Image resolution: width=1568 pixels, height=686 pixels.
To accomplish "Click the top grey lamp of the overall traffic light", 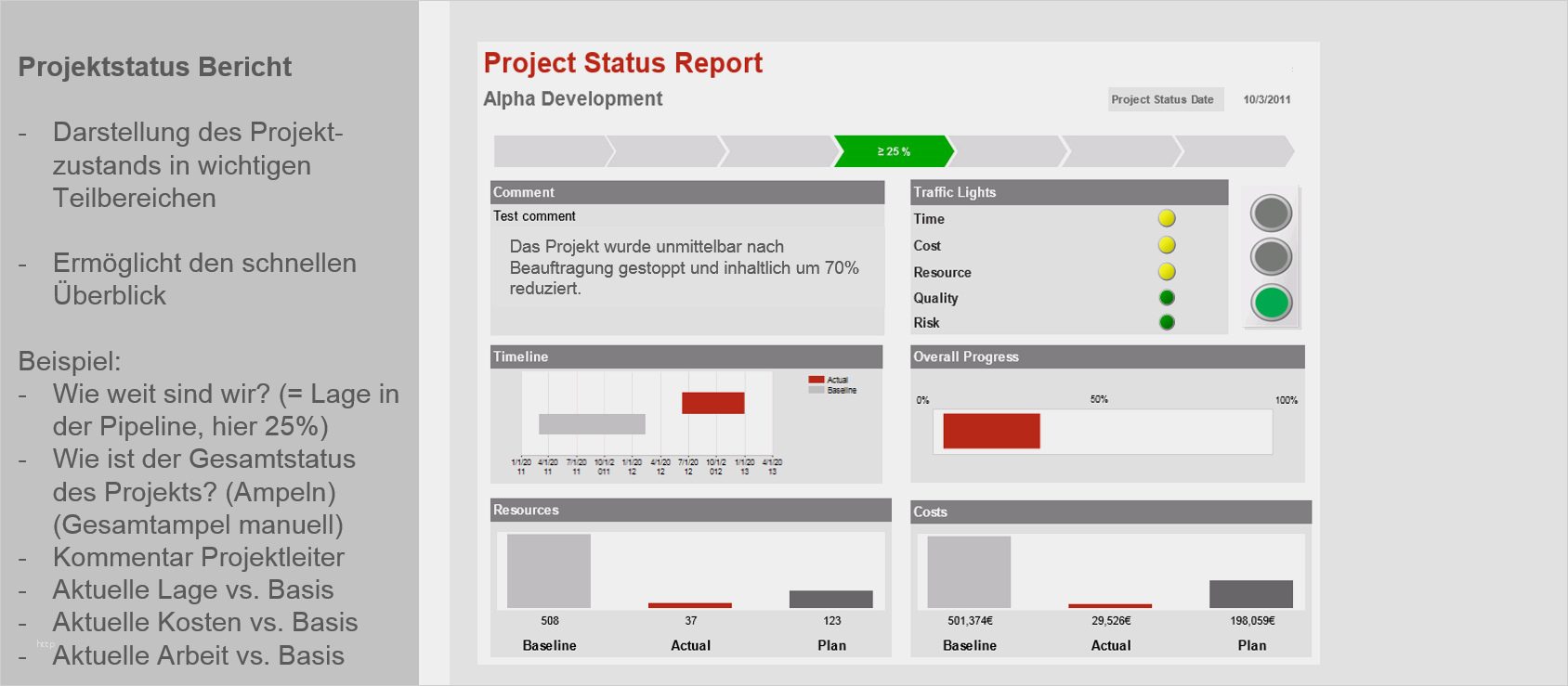I will 1271,214.
